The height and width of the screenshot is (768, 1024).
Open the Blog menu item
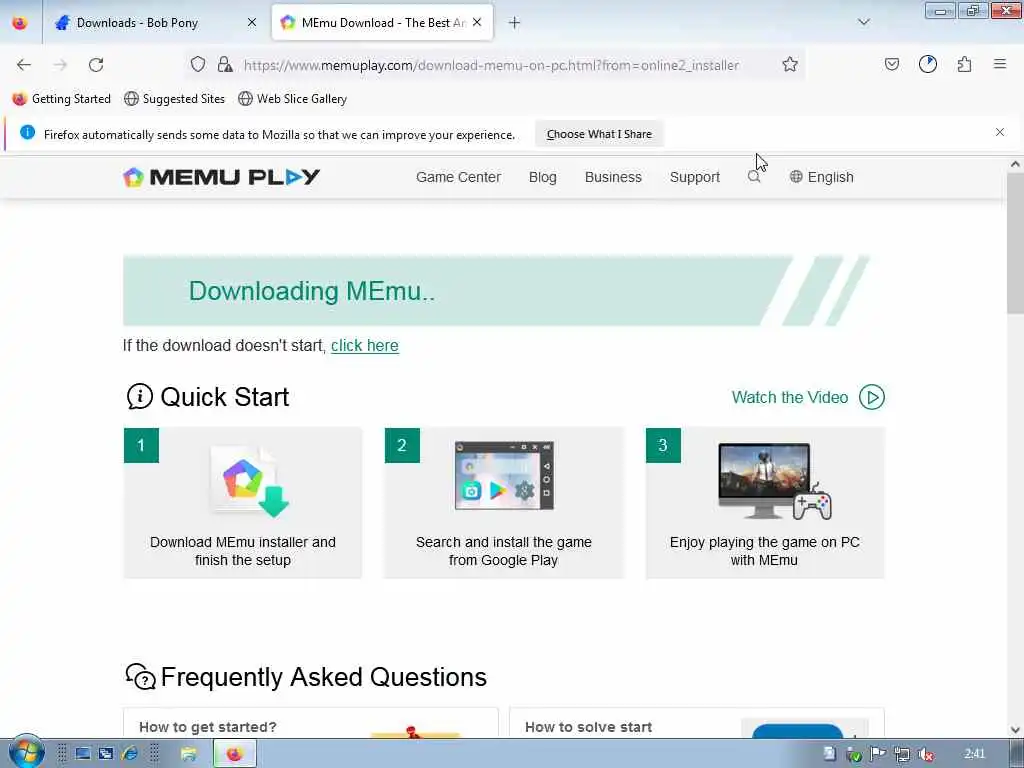pos(542,177)
